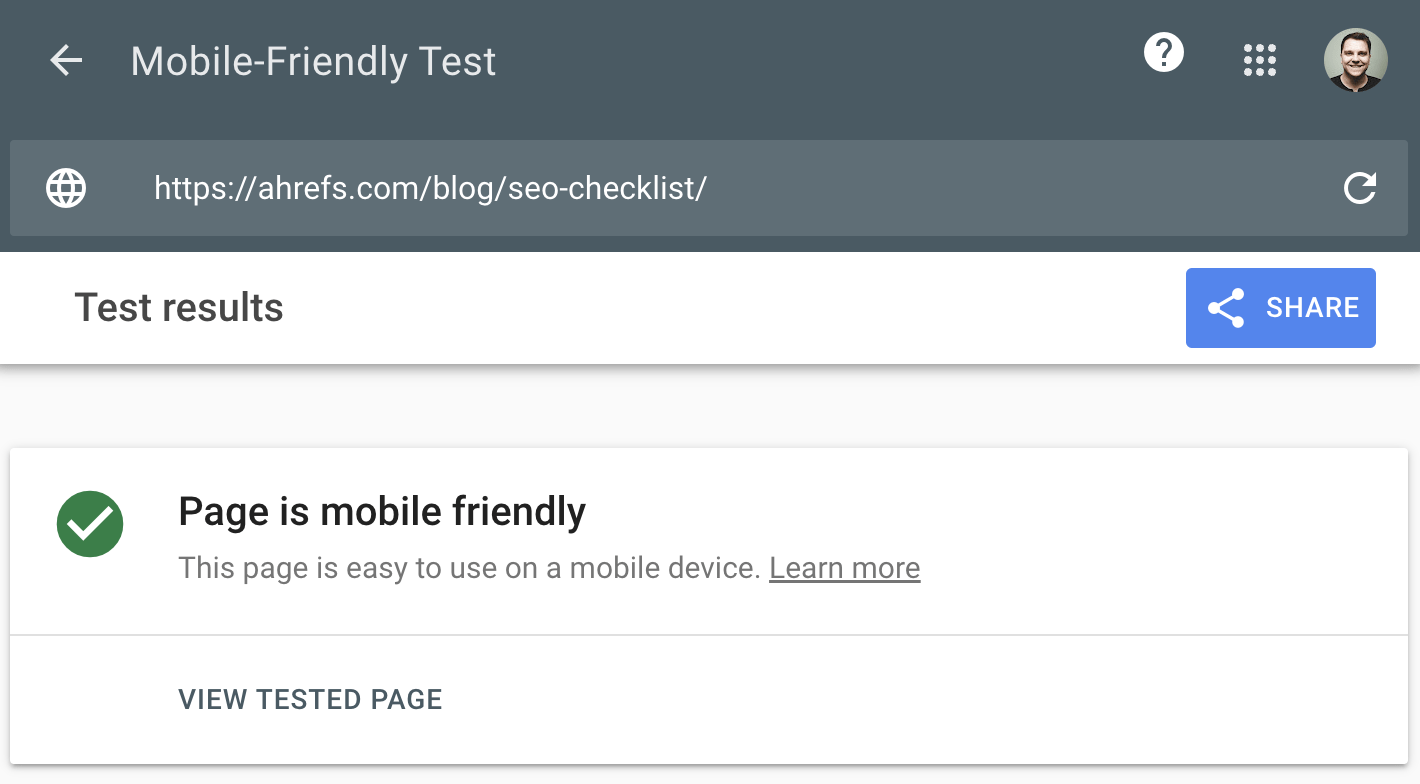This screenshot has height=784, width=1420.
Task: Click VIEW TESTED PAGE
Action: click(x=310, y=700)
